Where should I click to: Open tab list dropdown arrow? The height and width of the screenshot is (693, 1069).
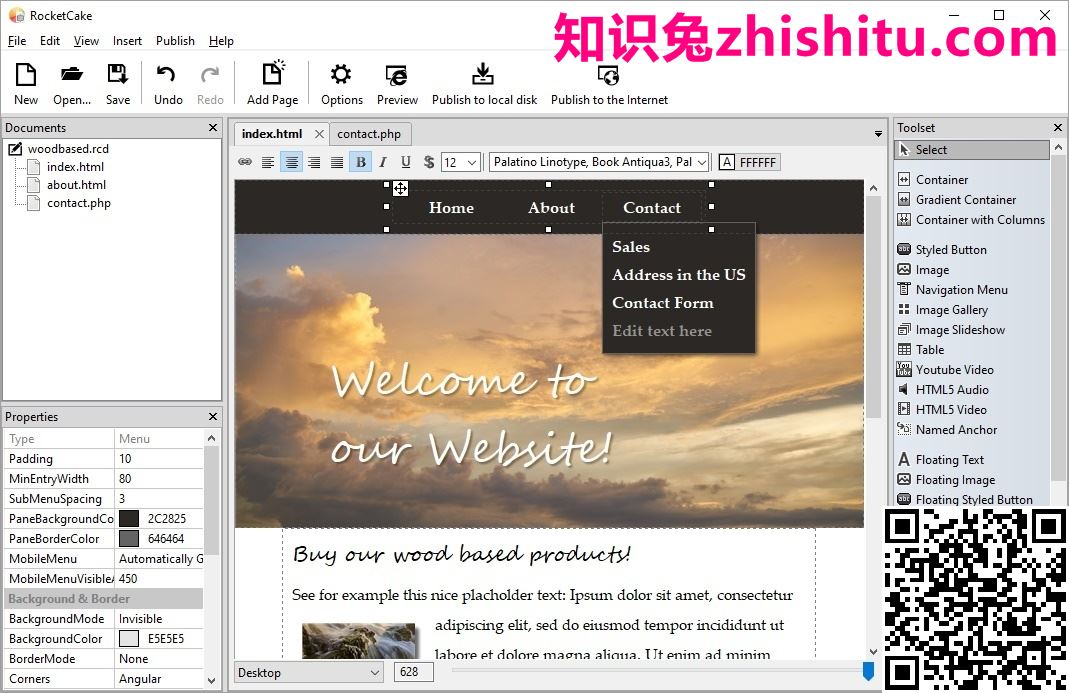878,134
